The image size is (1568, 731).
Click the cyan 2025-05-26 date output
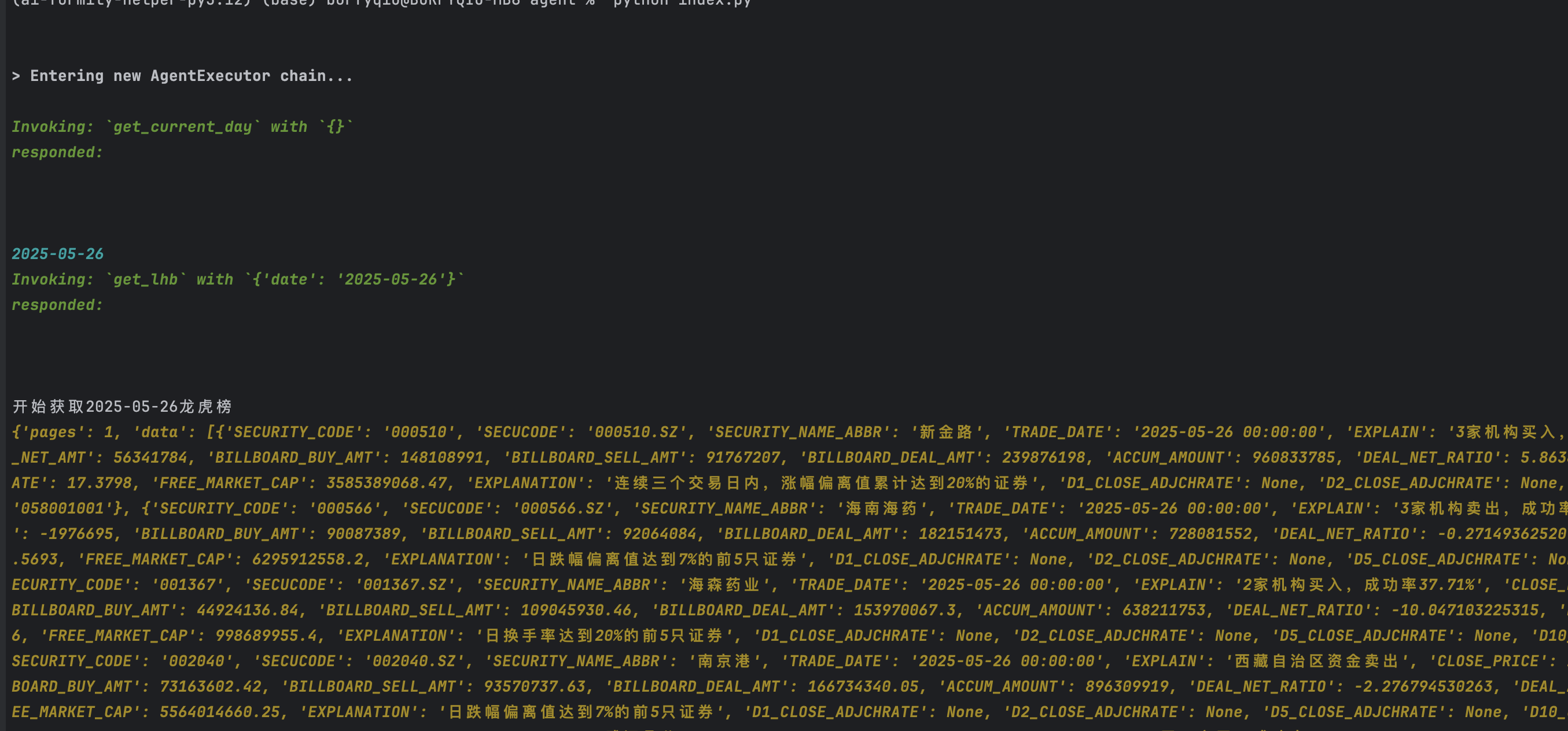click(x=58, y=254)
